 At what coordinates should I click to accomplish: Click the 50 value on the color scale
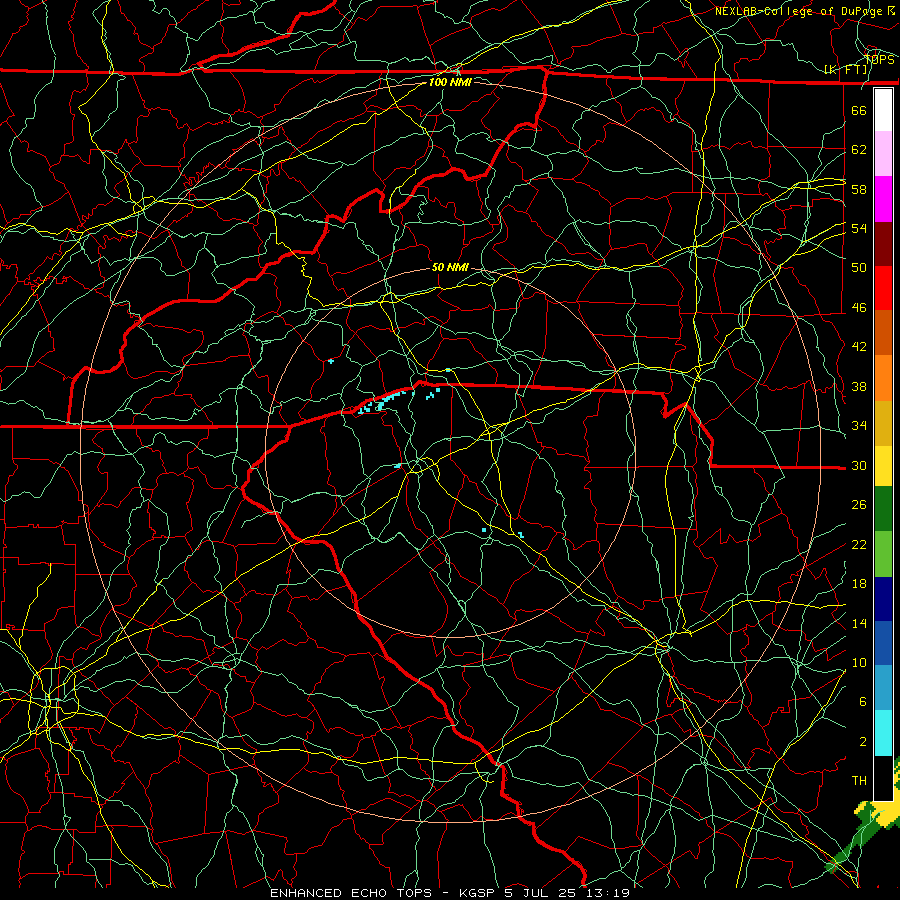[x=859, y=267]
